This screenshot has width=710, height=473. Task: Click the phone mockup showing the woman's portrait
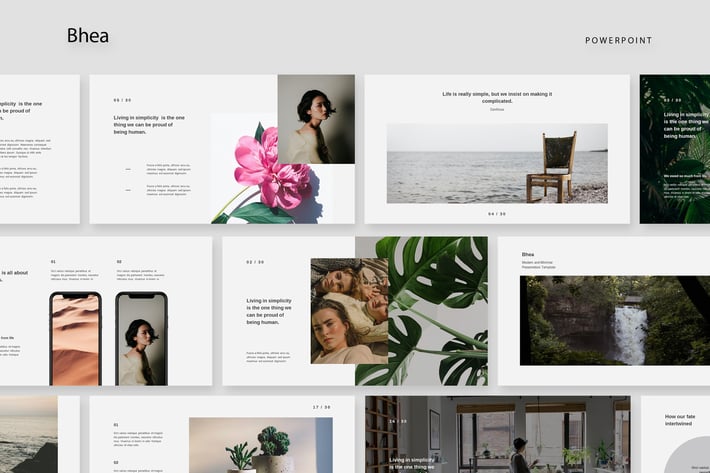tap(141, 339)
